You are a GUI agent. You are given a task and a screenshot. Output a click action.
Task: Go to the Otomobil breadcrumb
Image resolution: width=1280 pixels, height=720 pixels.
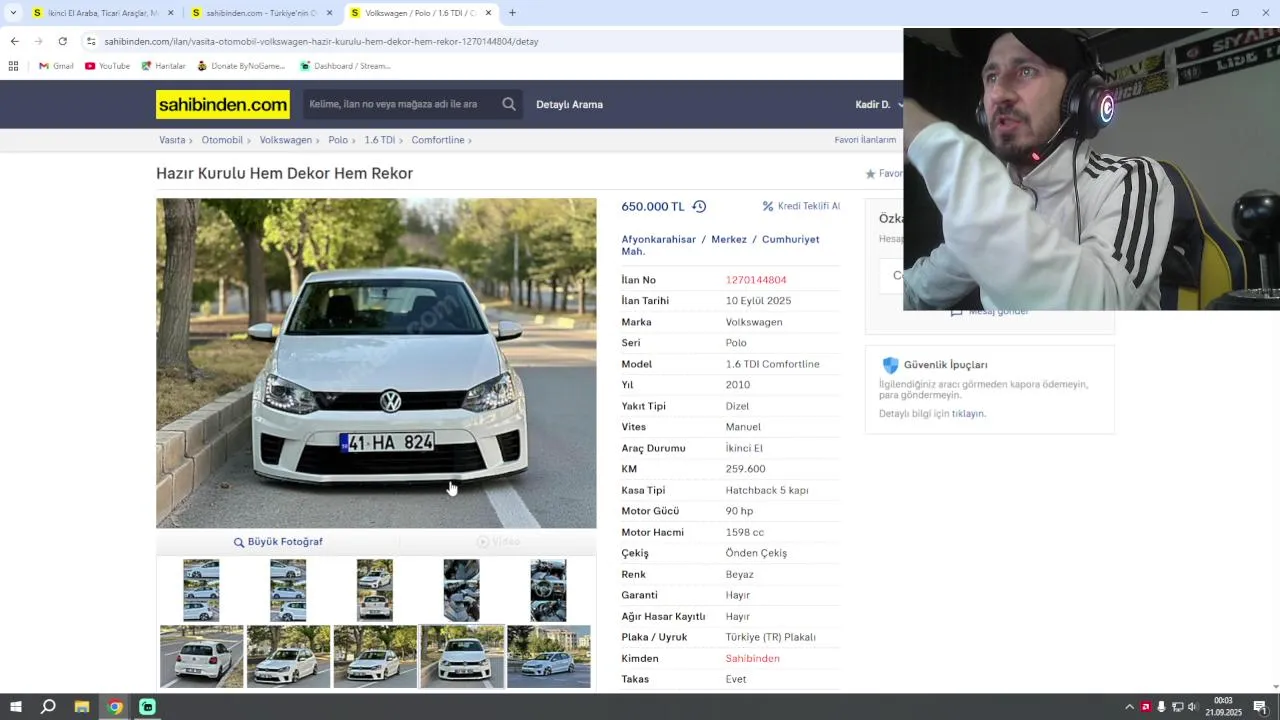pyautogui.click(x=222, y=140)
